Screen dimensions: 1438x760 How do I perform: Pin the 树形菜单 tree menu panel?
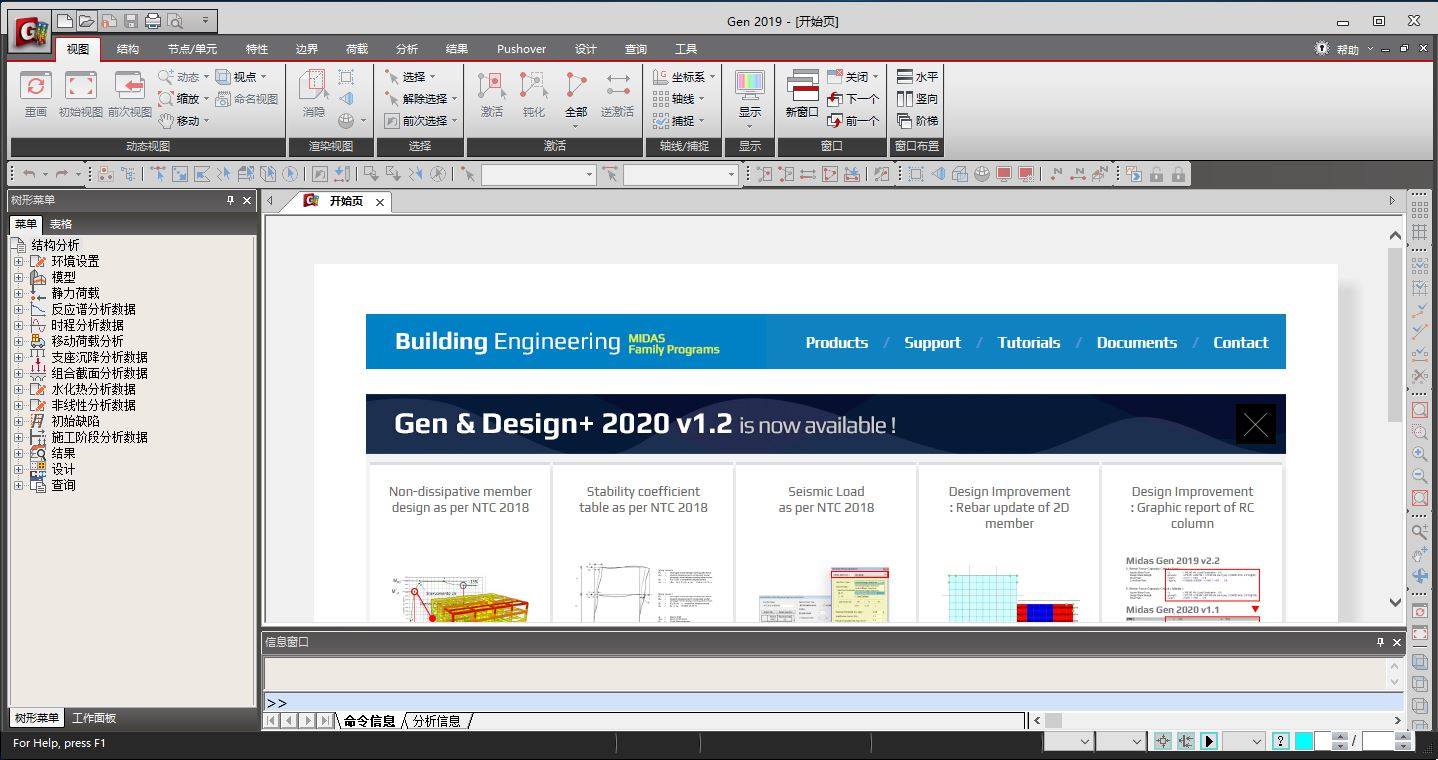230,200
